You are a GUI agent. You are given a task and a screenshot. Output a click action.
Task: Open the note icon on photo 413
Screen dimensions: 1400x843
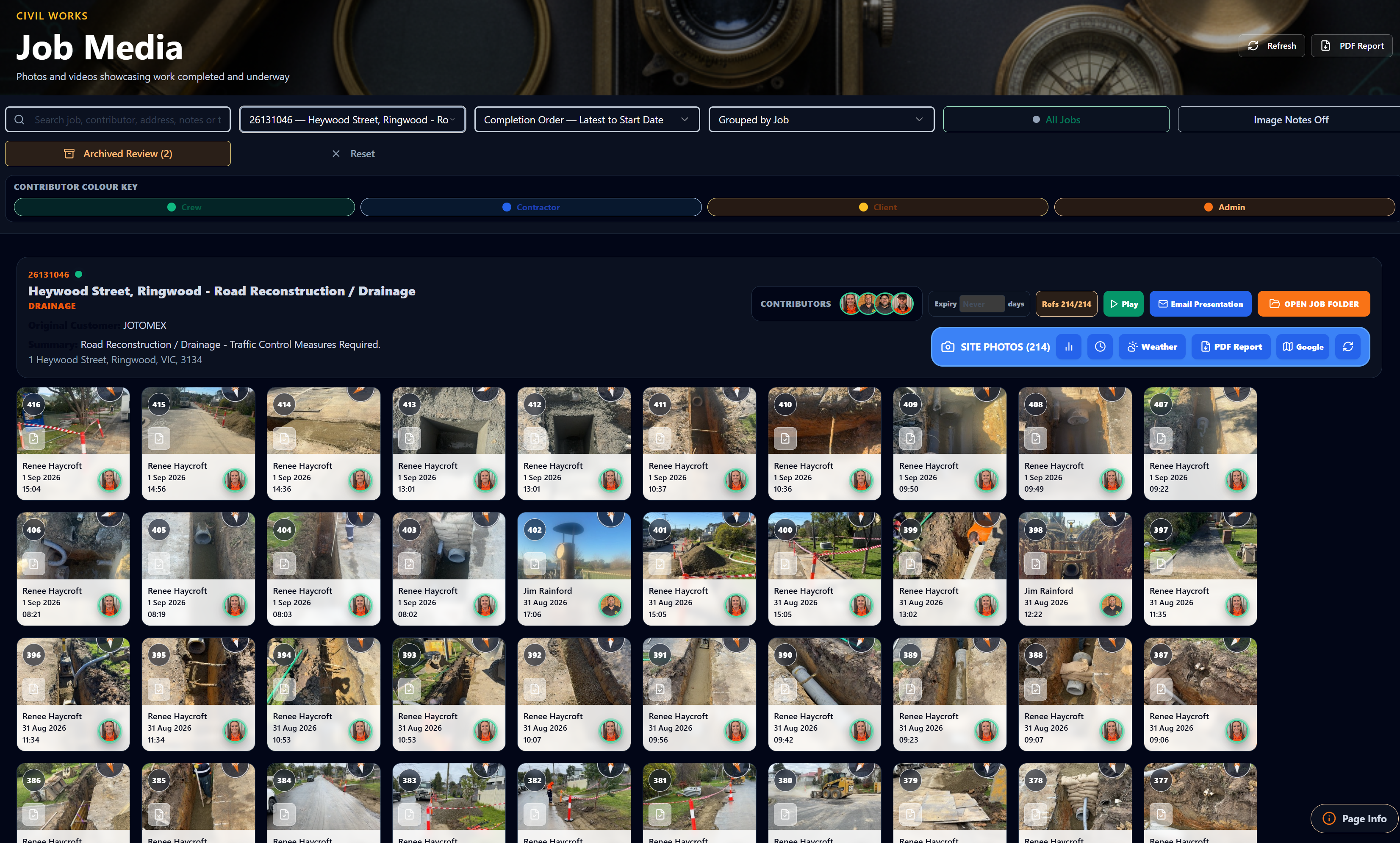409,438
